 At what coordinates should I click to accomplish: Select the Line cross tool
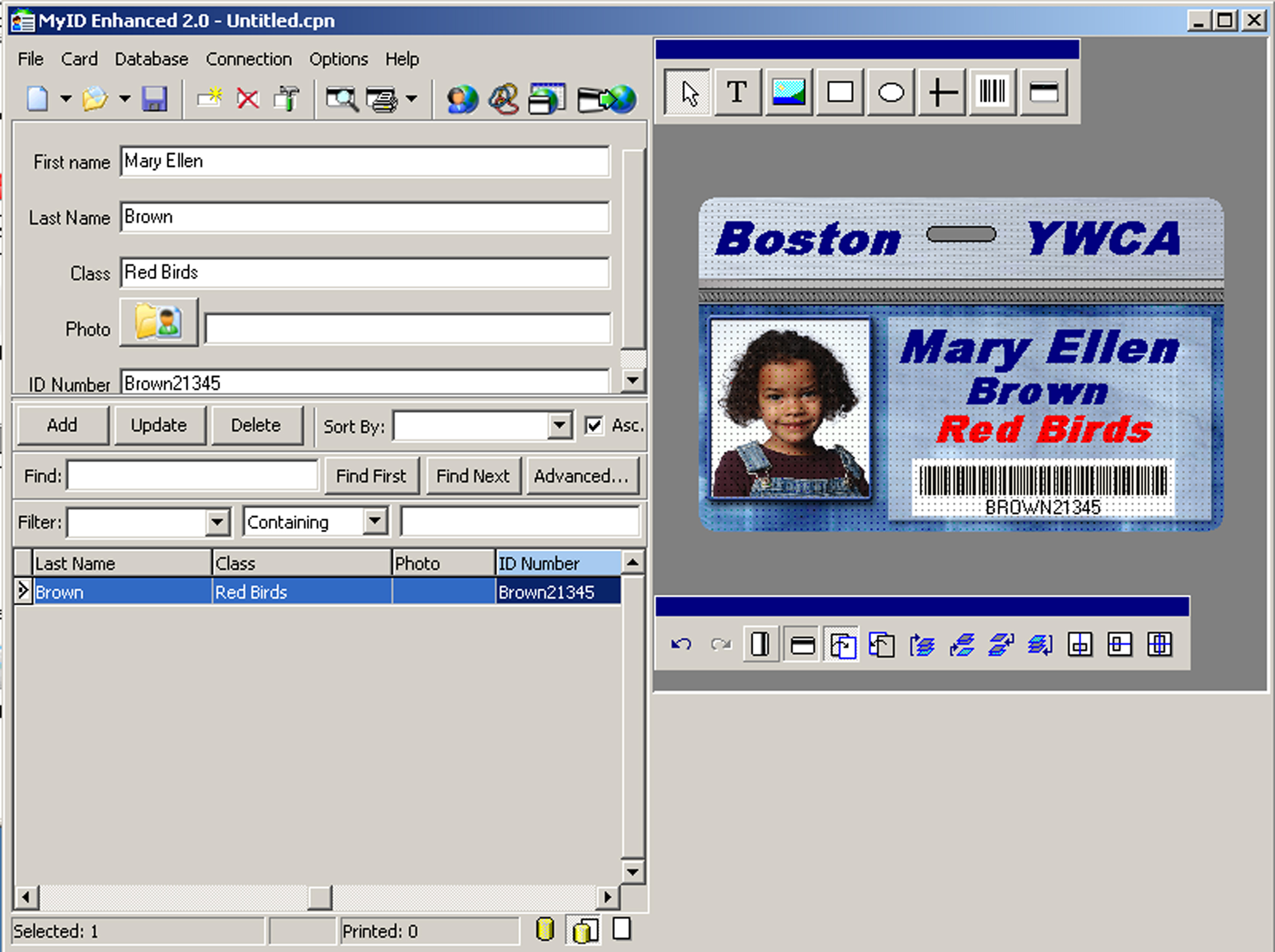point(942,92)
